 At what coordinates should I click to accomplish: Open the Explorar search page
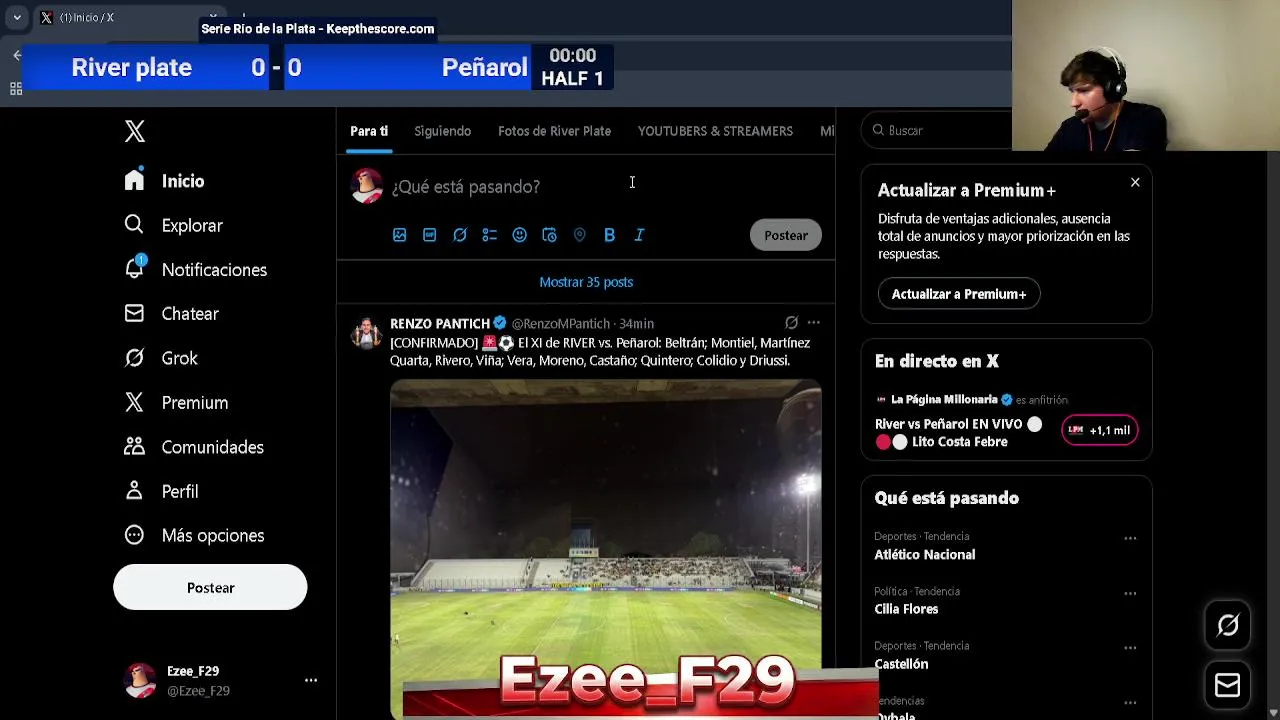173,225
